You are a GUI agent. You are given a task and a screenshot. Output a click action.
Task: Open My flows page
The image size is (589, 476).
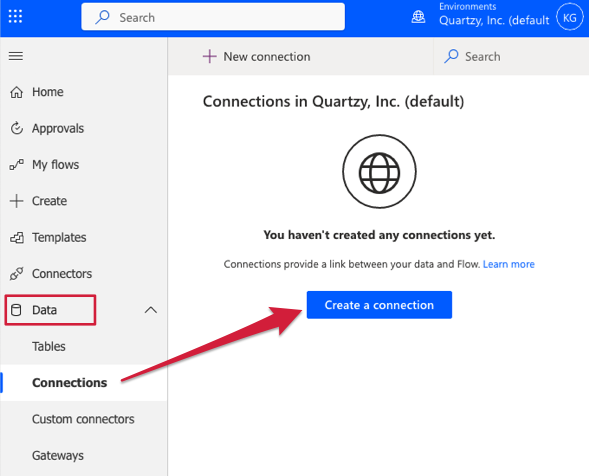coord(56,165)
